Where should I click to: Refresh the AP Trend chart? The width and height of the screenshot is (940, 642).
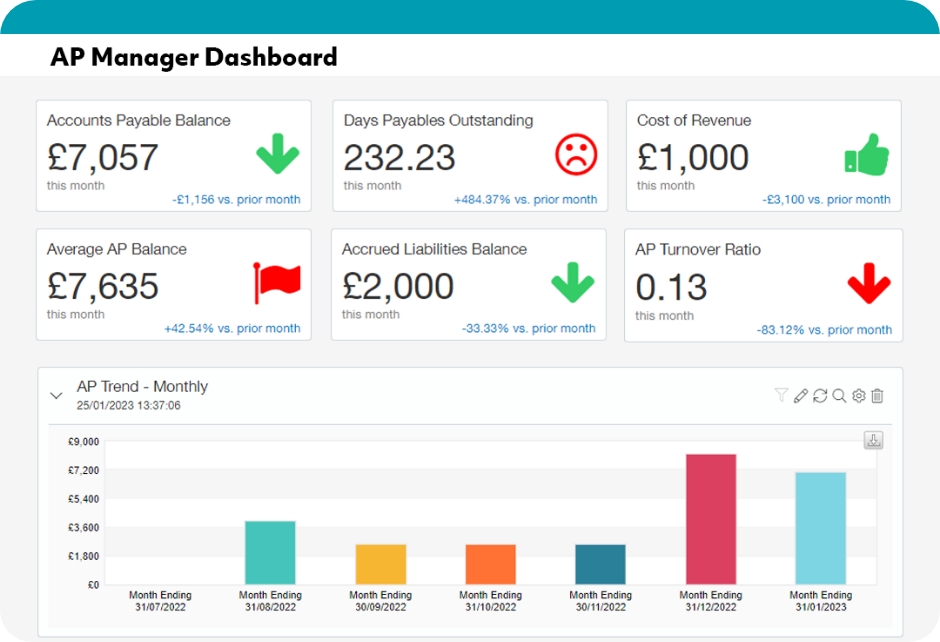(x=820, y=396)
